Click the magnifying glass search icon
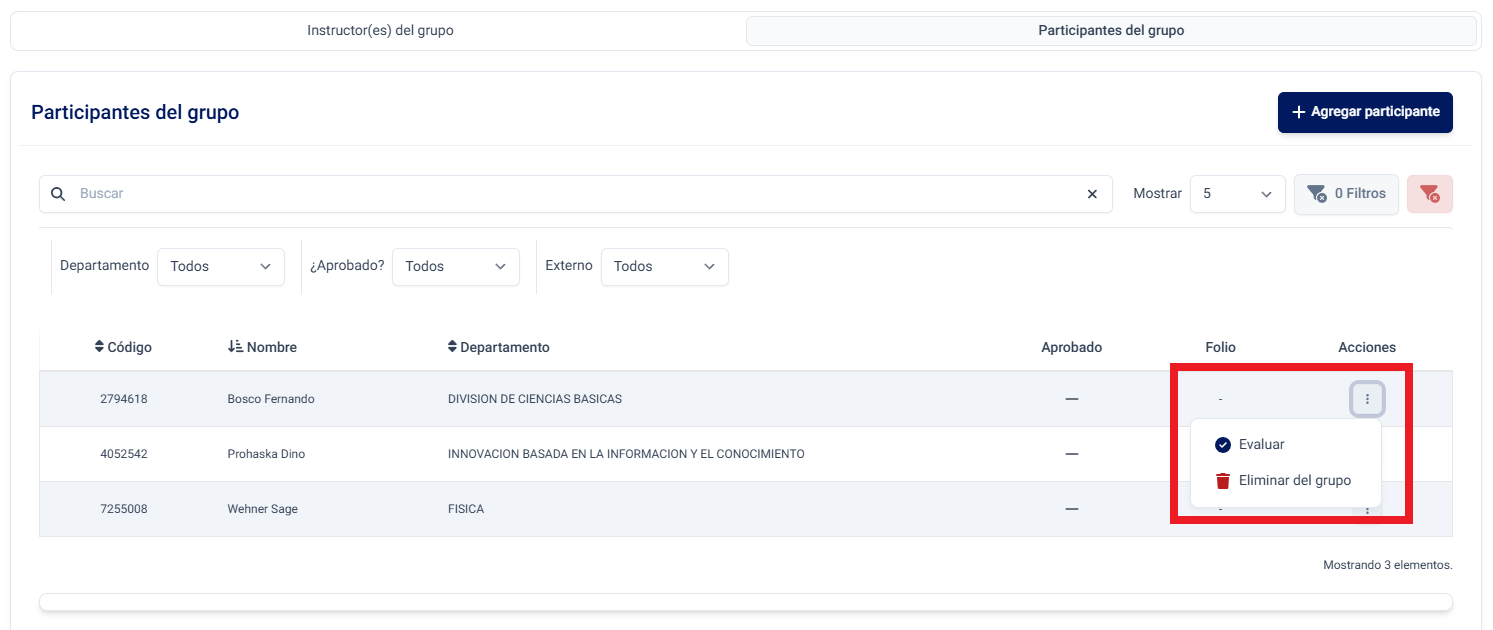This screenshot has width=1493, height=630. [58, 194]
